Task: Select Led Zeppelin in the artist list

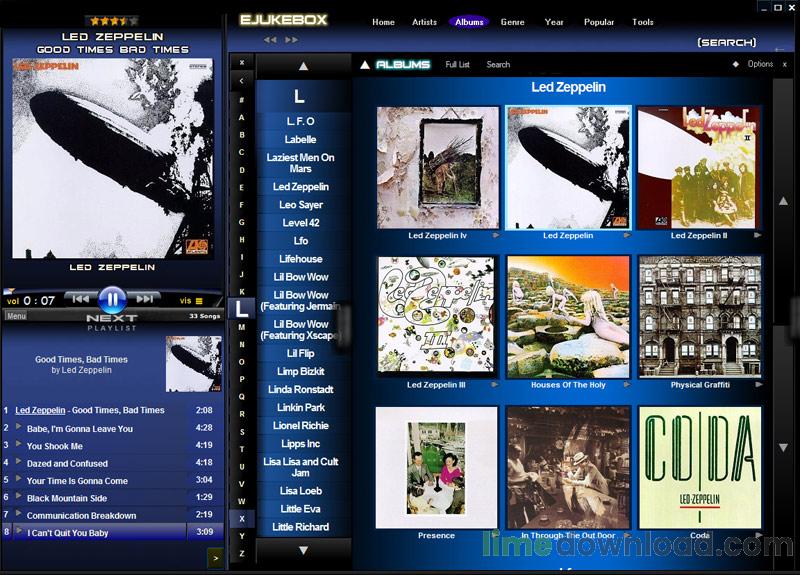Action: 301,187
